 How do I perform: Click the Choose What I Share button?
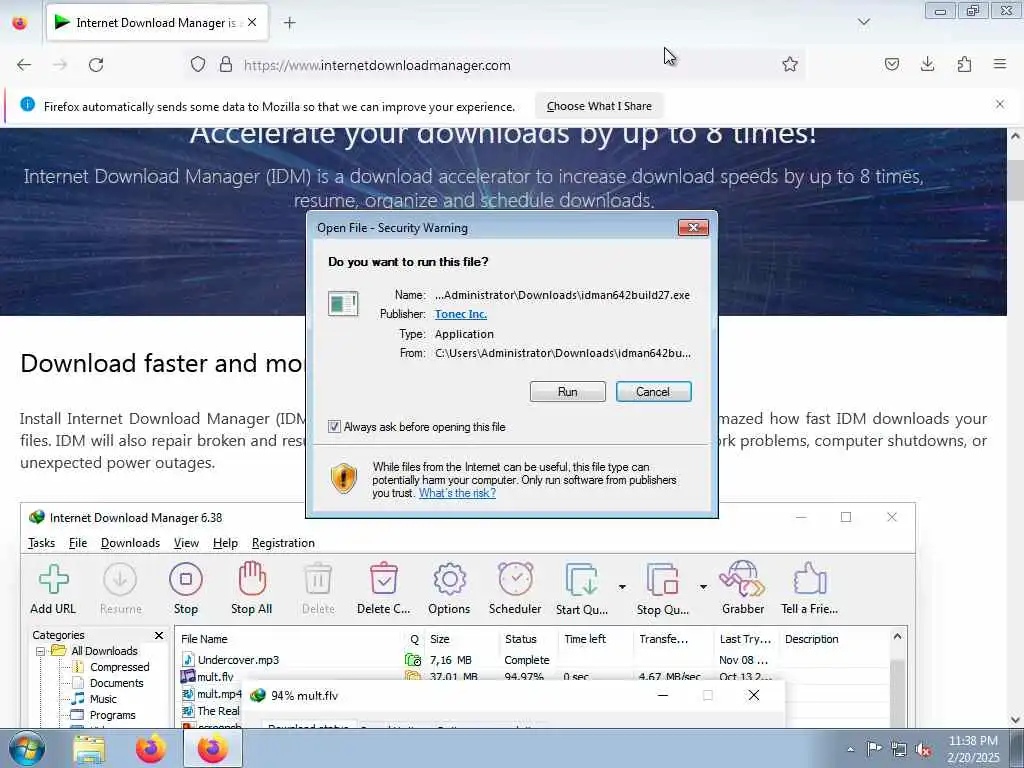599,106
